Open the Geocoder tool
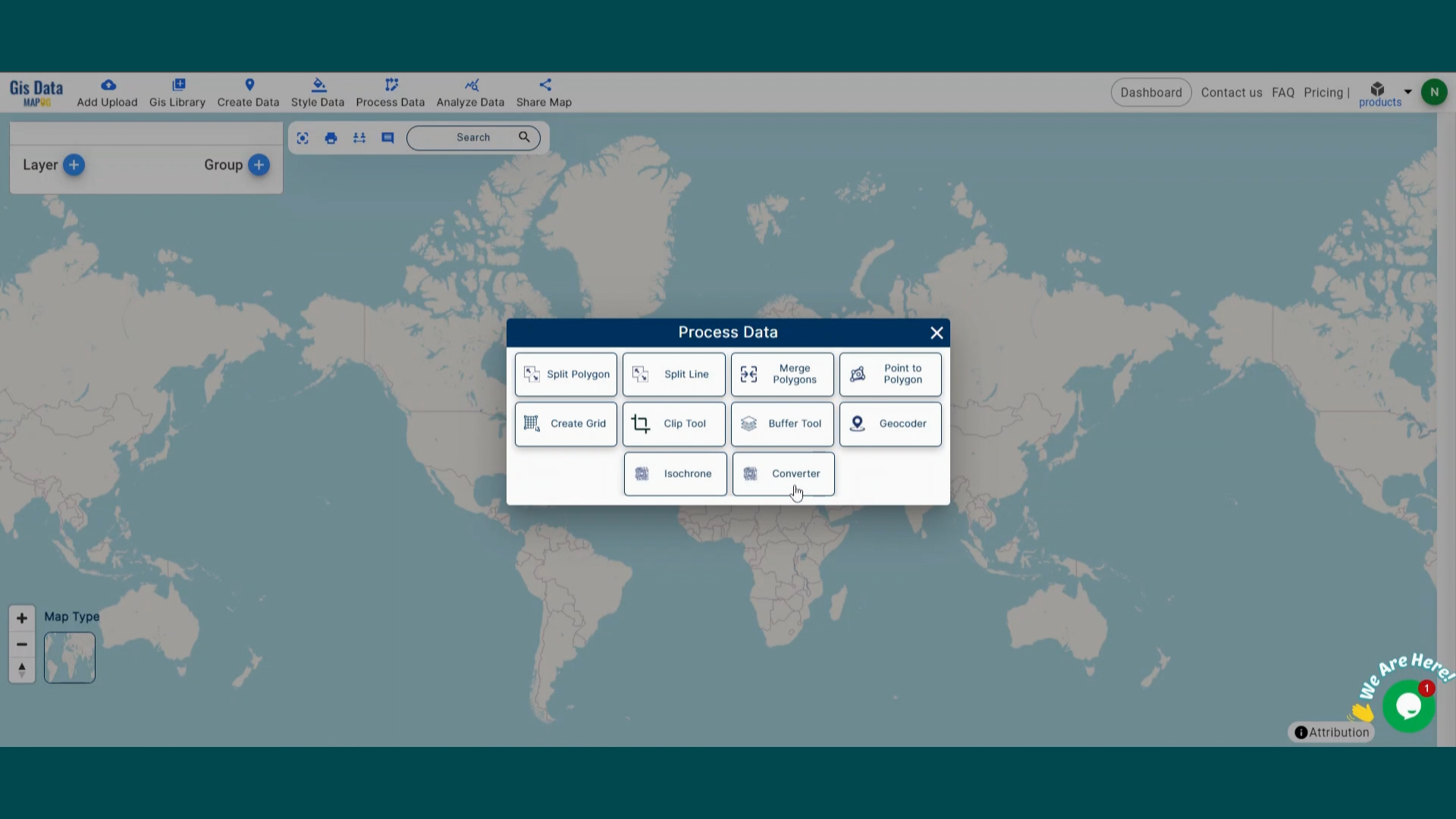The image size is (1456, 819). [890, 424]
